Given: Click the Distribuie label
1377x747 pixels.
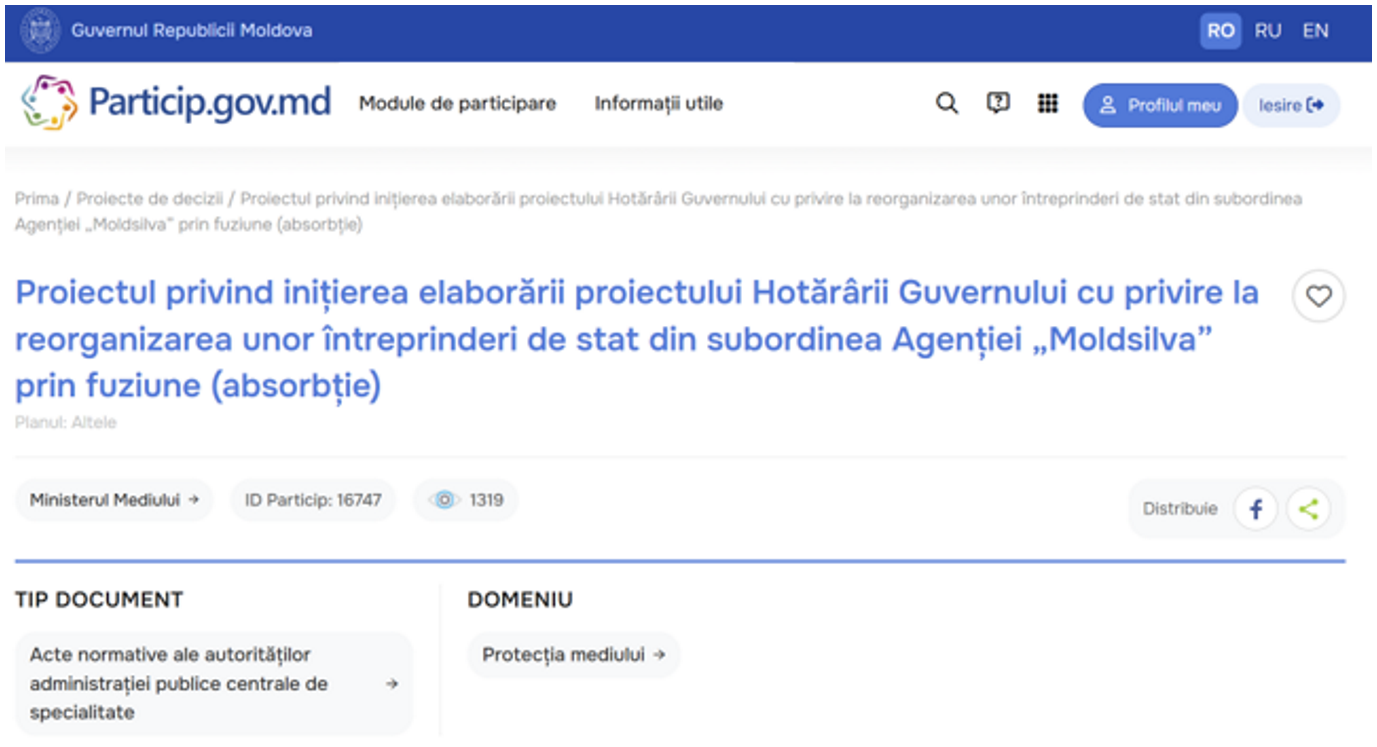Looking at the screenshot, I should [1180, 509].
